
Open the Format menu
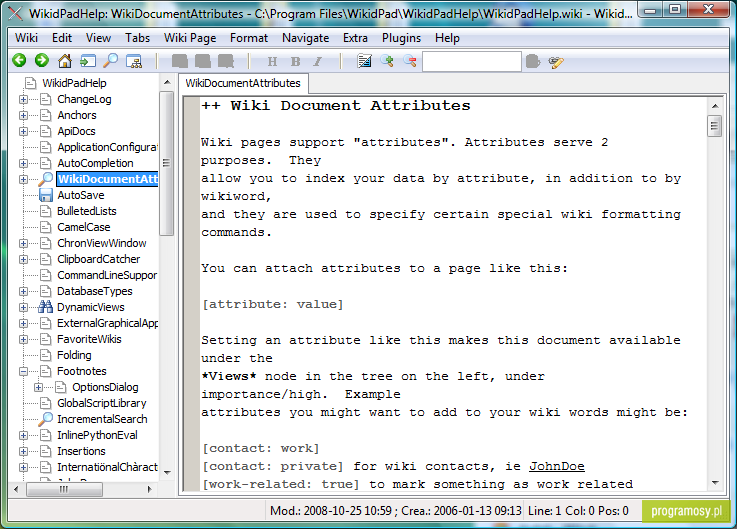tap(249, 38)
